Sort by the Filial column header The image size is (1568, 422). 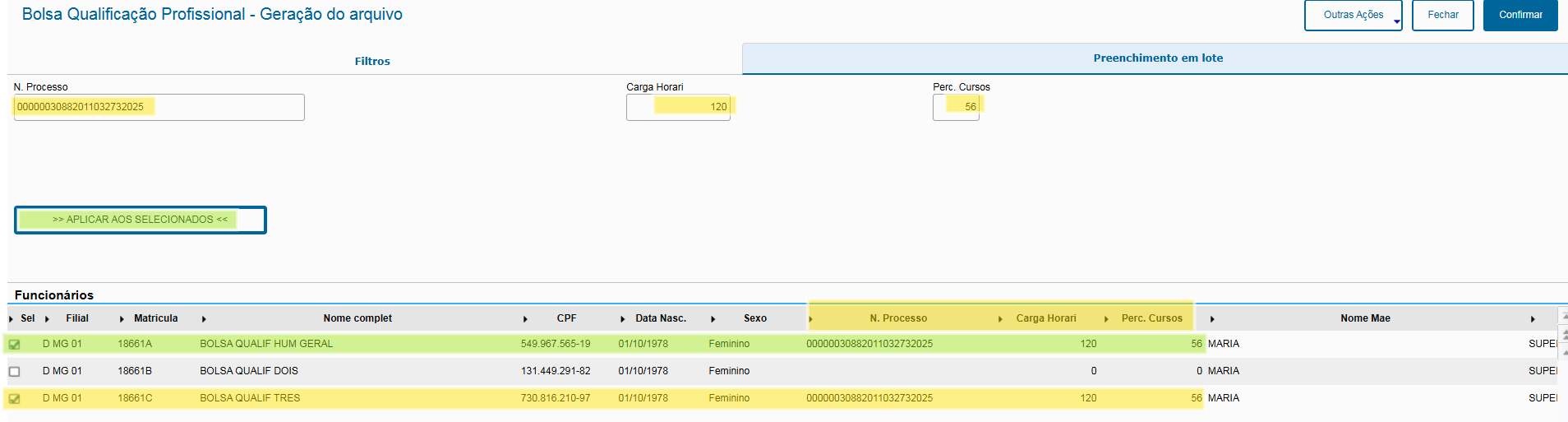point(77,318)
